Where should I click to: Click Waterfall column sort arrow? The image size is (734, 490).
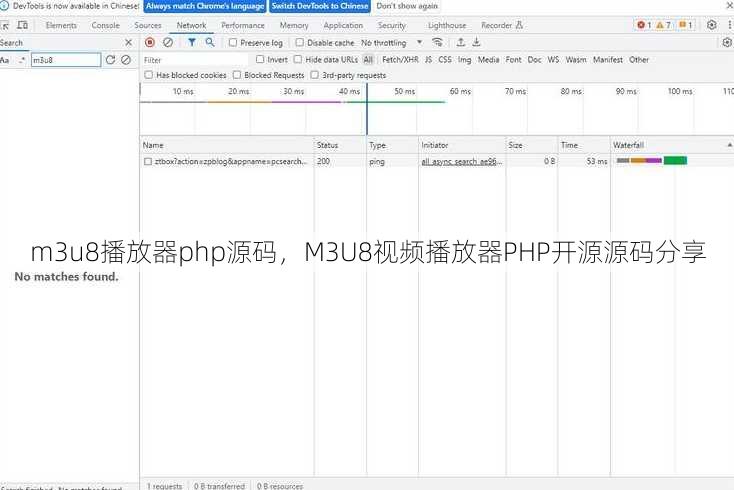[x=729, y=145]
